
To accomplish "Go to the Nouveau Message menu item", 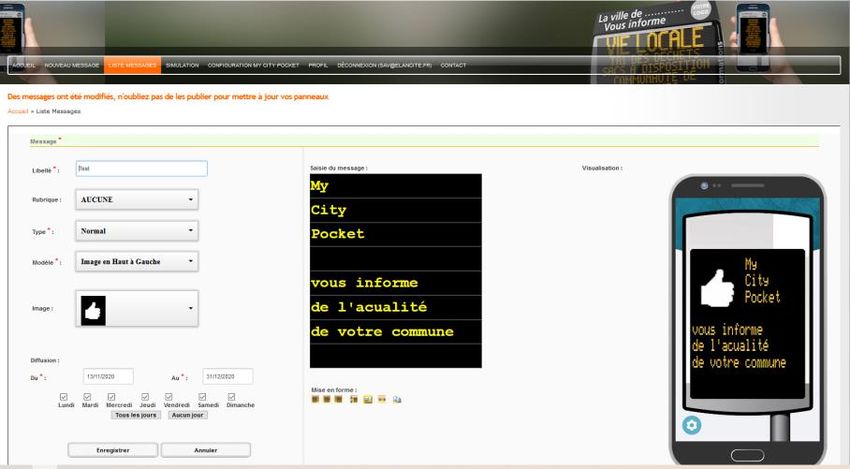I will [x=70, y=65].
